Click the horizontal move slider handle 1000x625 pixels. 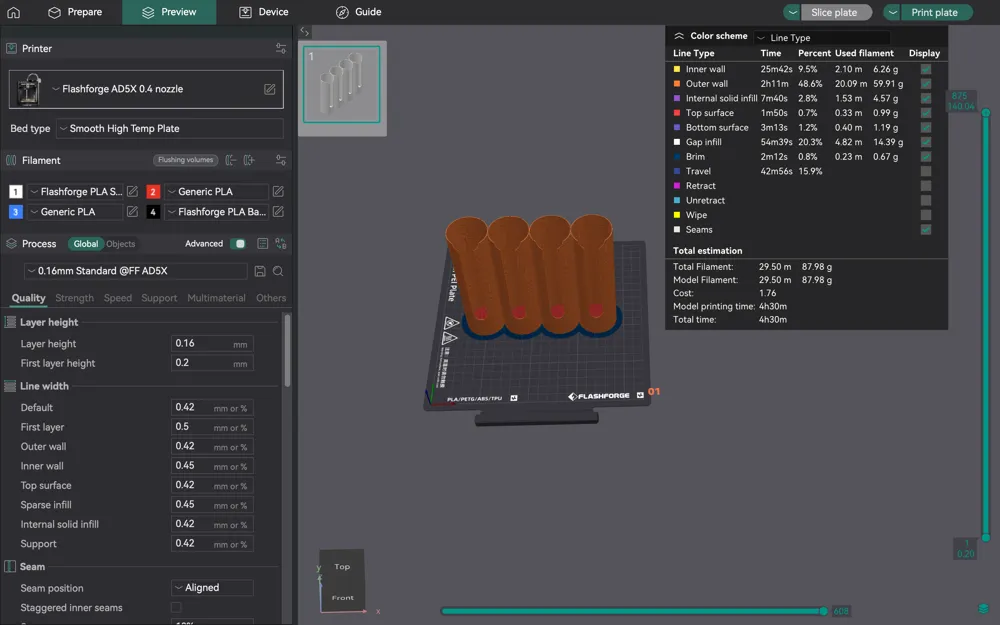coord(823,611)
